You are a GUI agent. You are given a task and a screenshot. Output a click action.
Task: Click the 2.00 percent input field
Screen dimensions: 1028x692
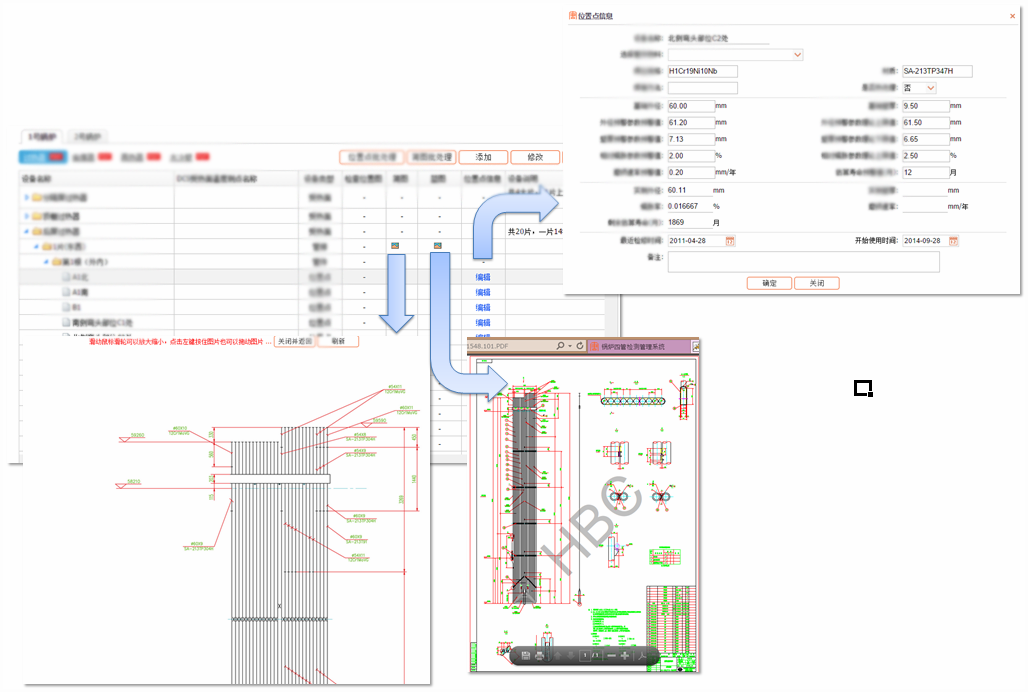point(691,156)
